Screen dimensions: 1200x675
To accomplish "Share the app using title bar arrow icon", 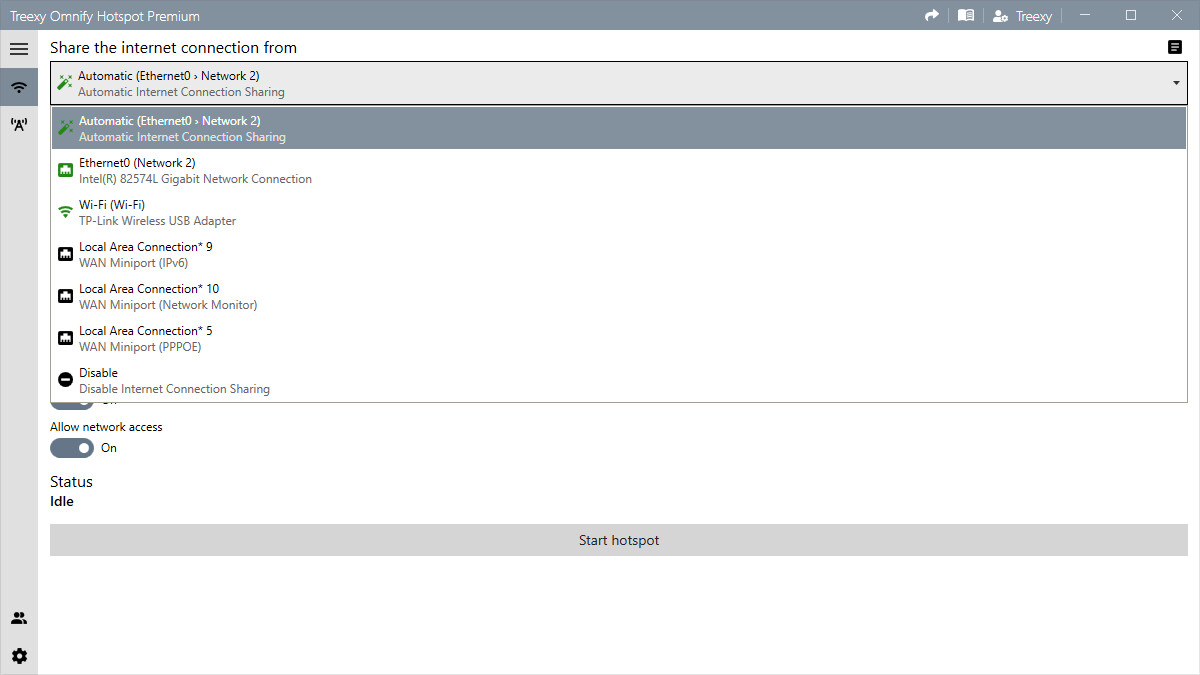I will [931, 15].
